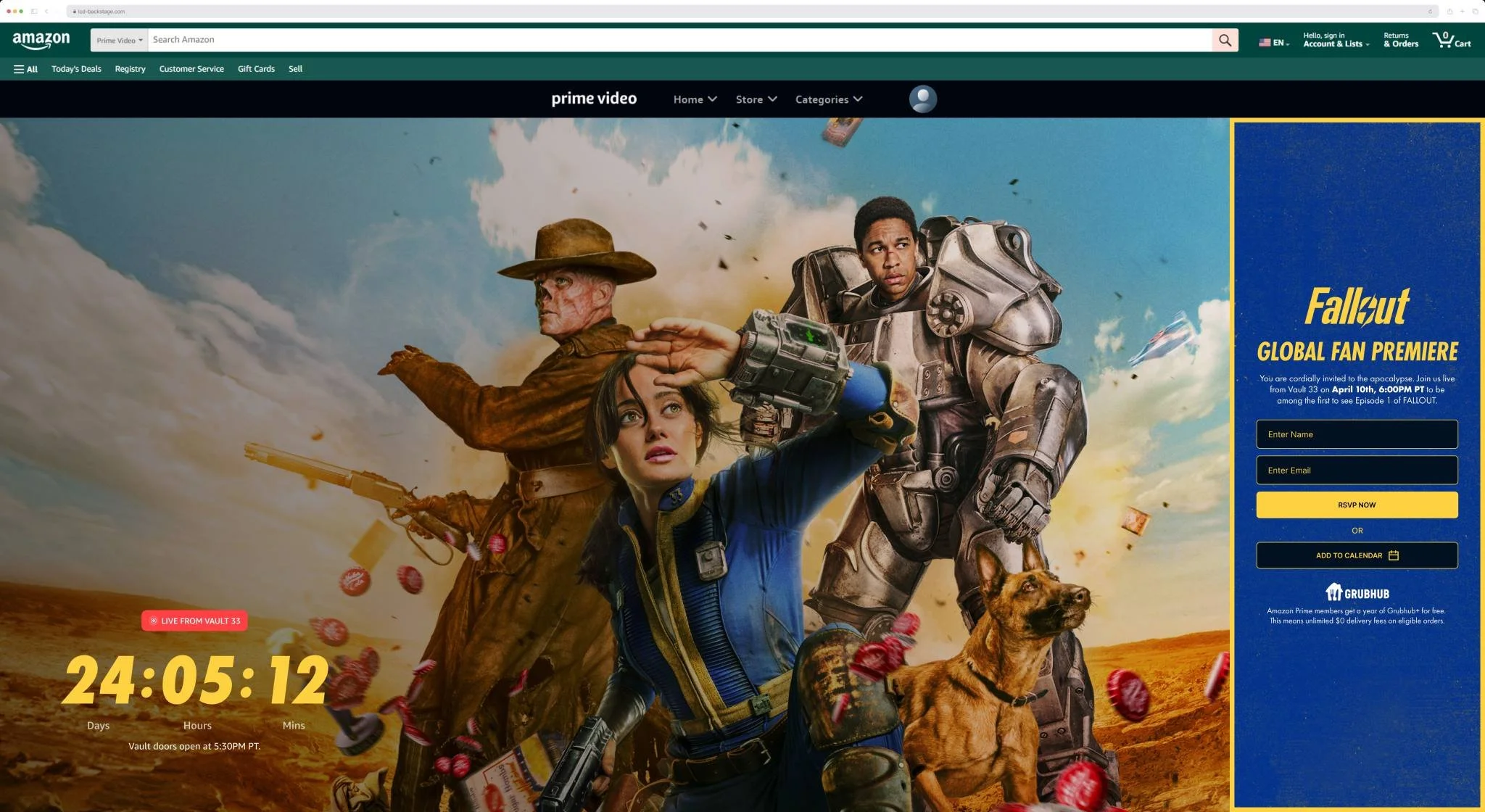Open the Prime Video search category dropdown
The image size is (1485, 812).
click(120, 40)
